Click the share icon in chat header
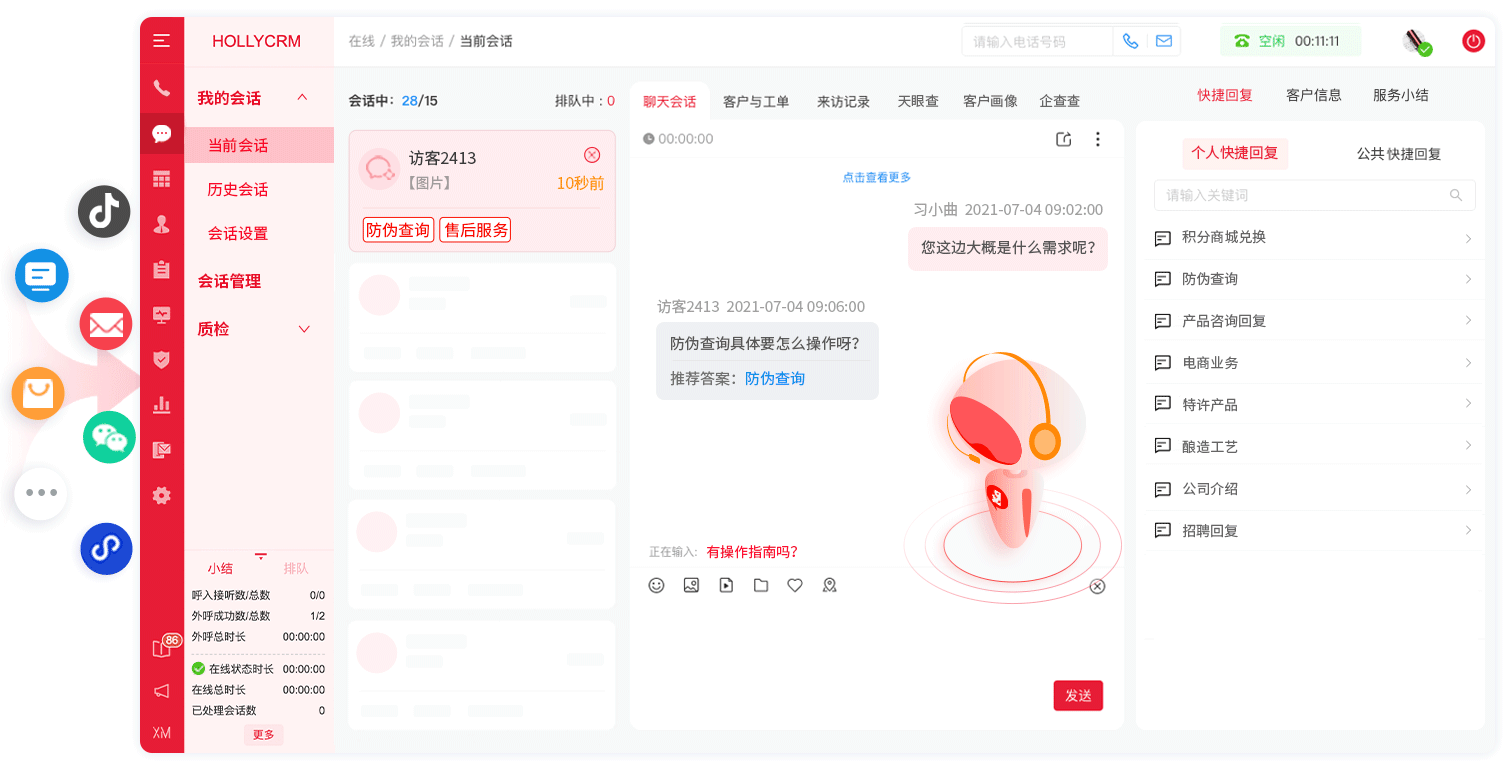Screen dimensions: 1510x774 [1064, 139]
